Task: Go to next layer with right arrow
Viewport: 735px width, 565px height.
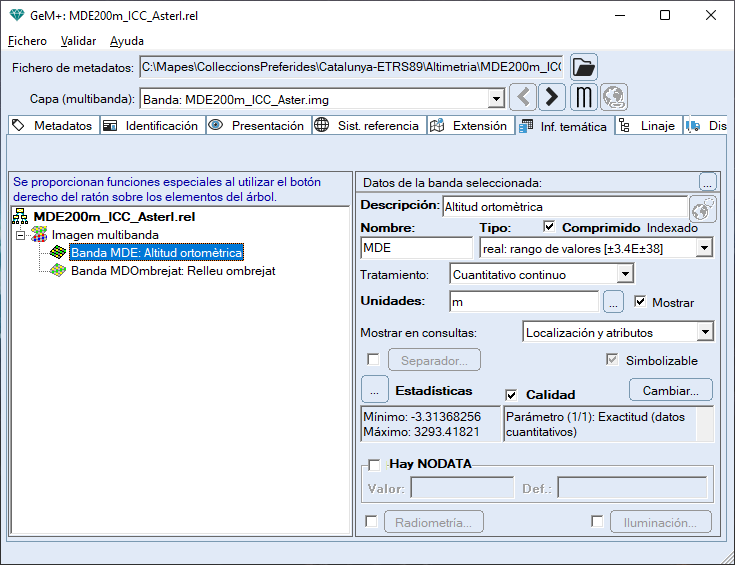Action: (x=551, y=98)
